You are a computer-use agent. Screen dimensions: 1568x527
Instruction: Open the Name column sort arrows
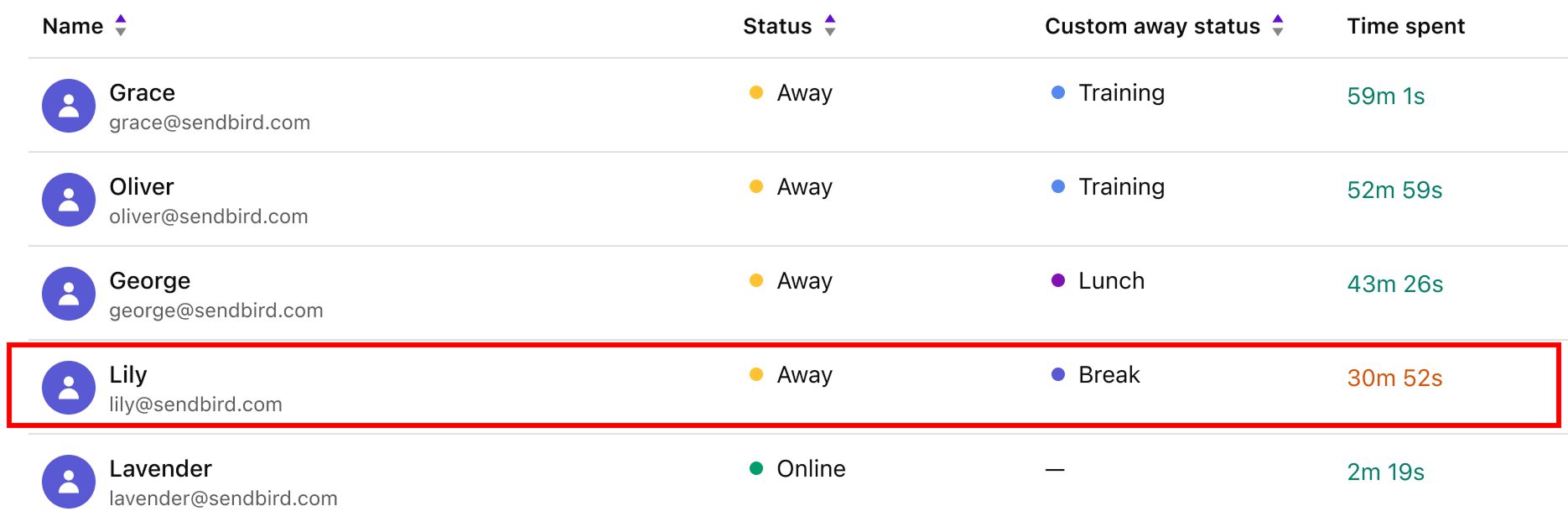tap(120, 26)
